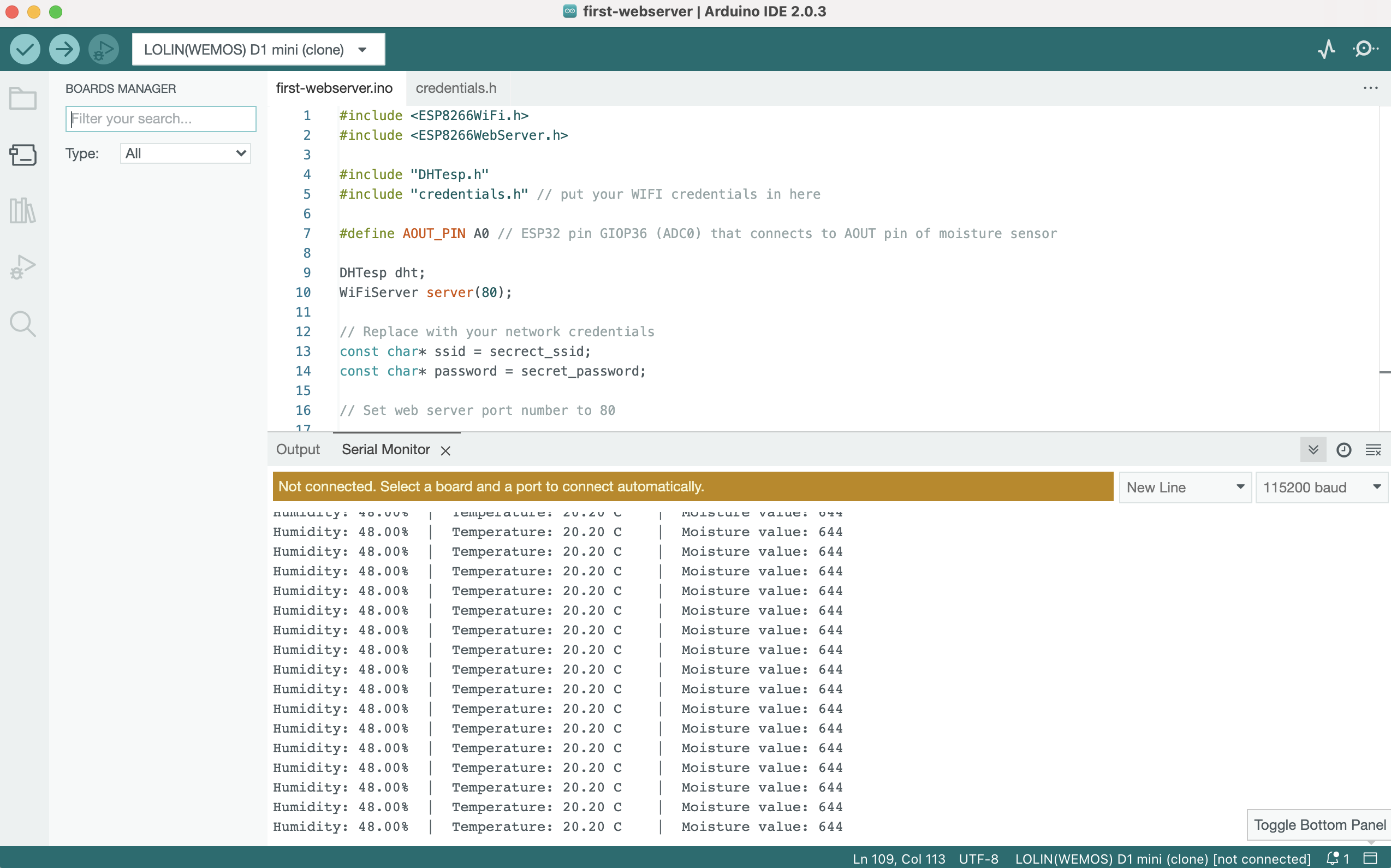Click board not connected status text
Viewport: 1391px width, 868px height.
[1162, 858]
